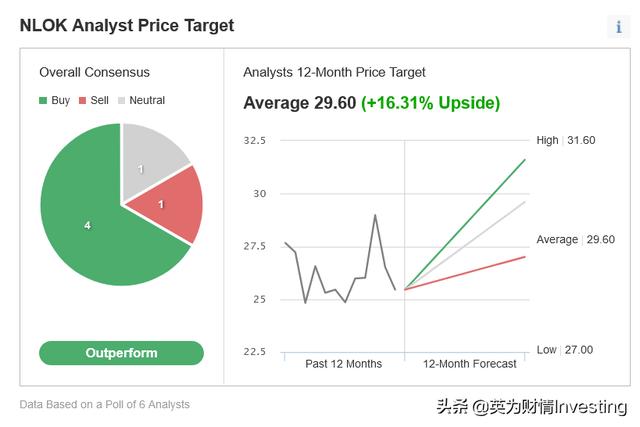Toggle the Buy legend entry

coord(55,100)
